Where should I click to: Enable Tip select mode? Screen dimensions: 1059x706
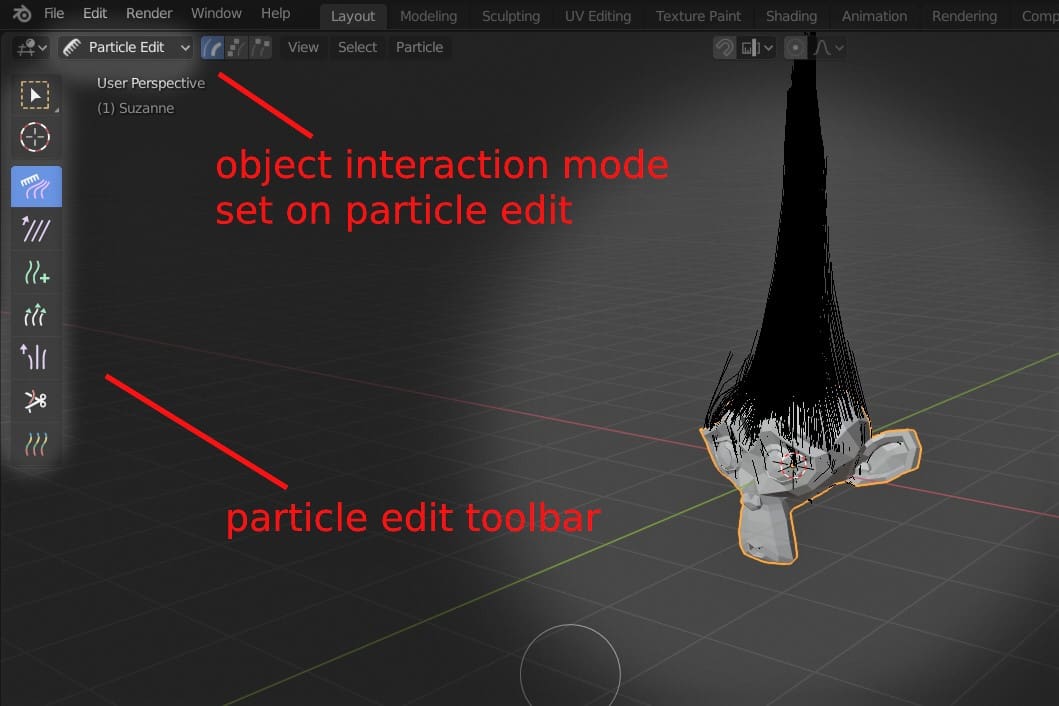(x=261, y=47)
